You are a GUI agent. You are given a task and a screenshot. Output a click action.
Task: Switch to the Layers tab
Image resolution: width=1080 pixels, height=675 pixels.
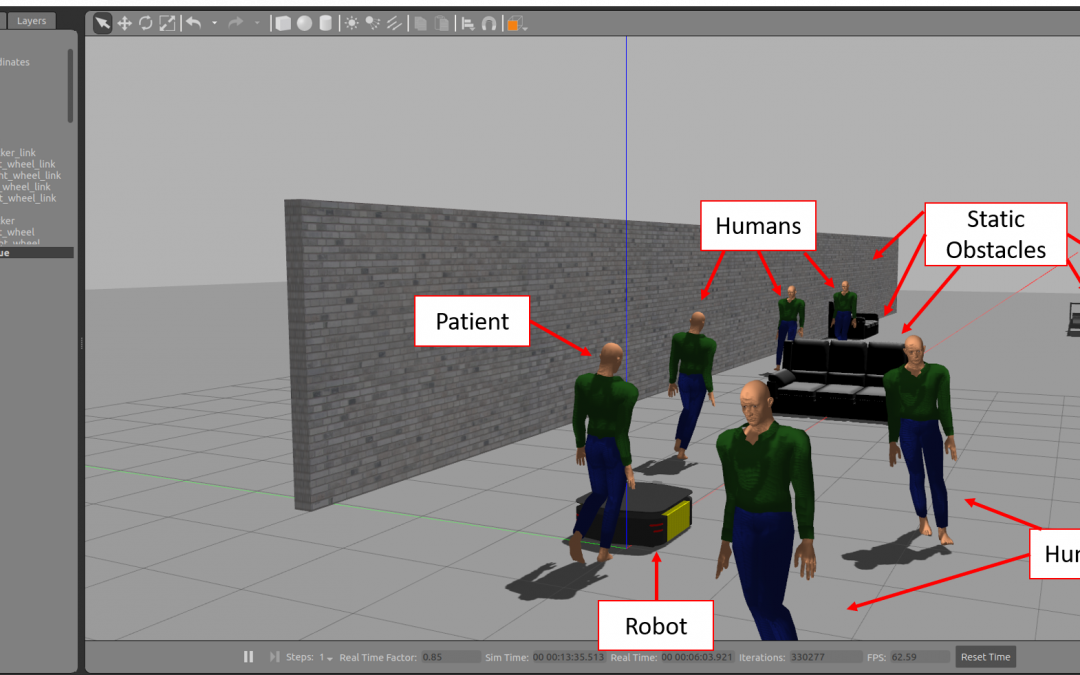(x=31, y=20)
